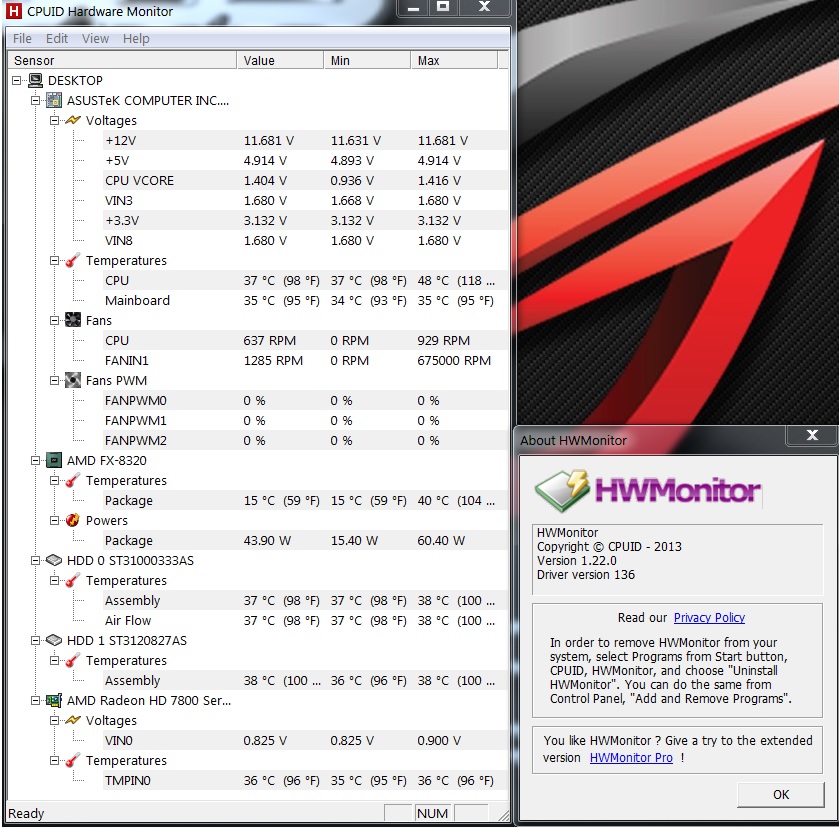Collapse the DESKTOP root node
839x828 pixels.
click(17, 80)
